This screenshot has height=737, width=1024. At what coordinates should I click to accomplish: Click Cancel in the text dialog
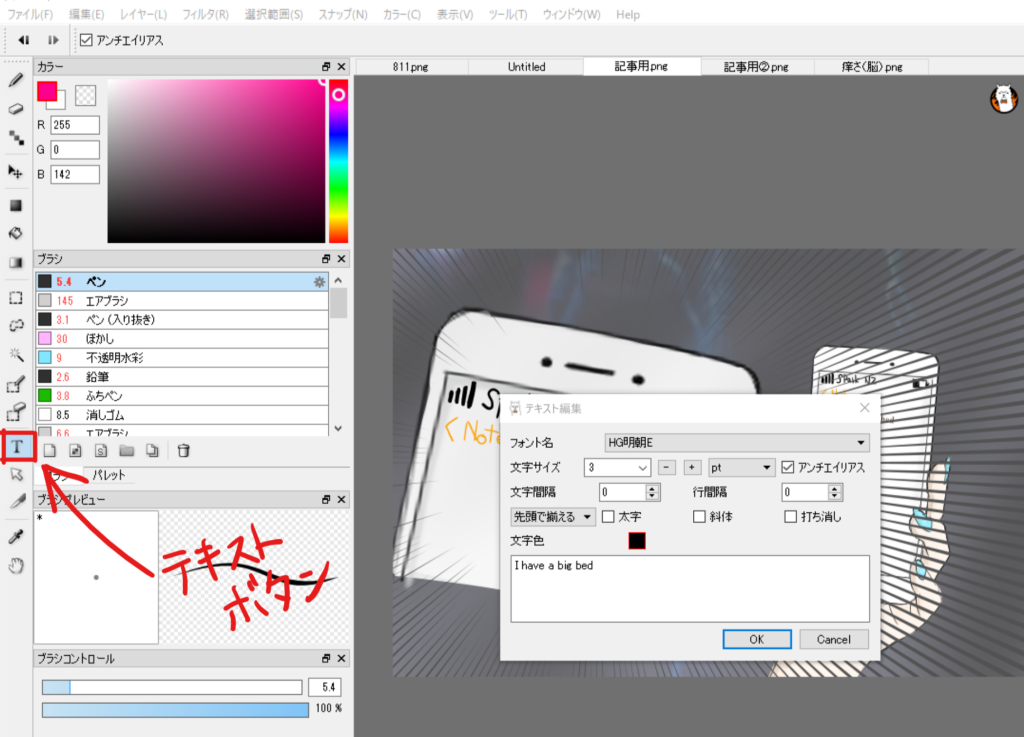833,639
